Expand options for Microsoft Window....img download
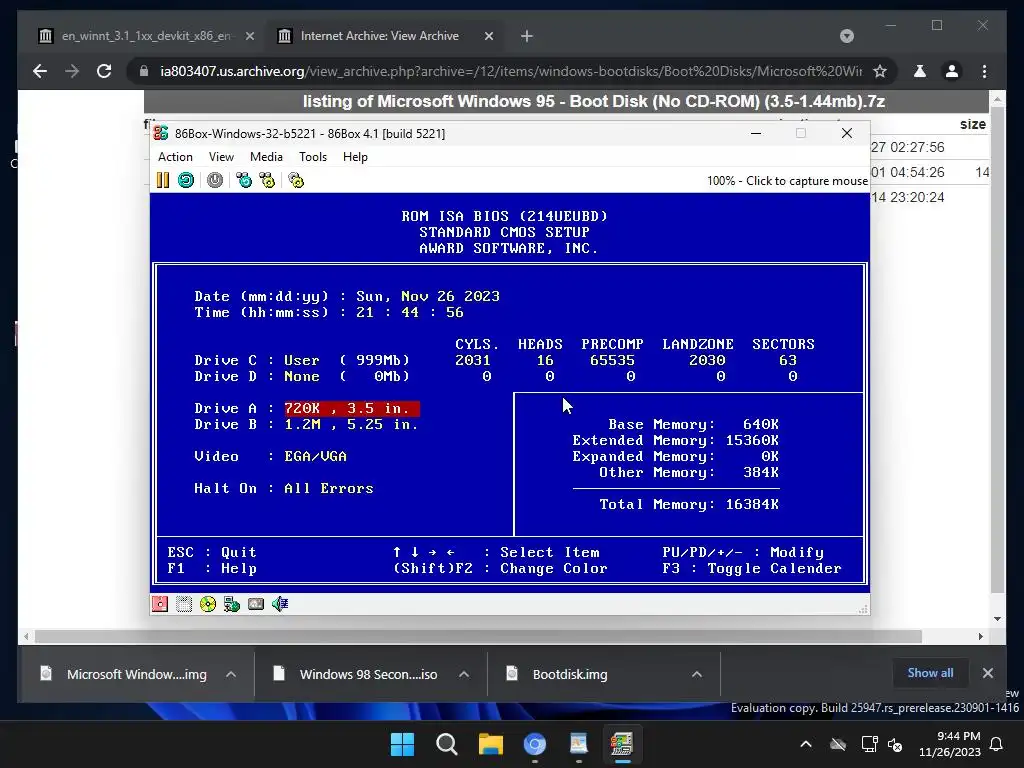This screenshot has width=1024, height=768. pyautogui.click(x=231, y=675)
